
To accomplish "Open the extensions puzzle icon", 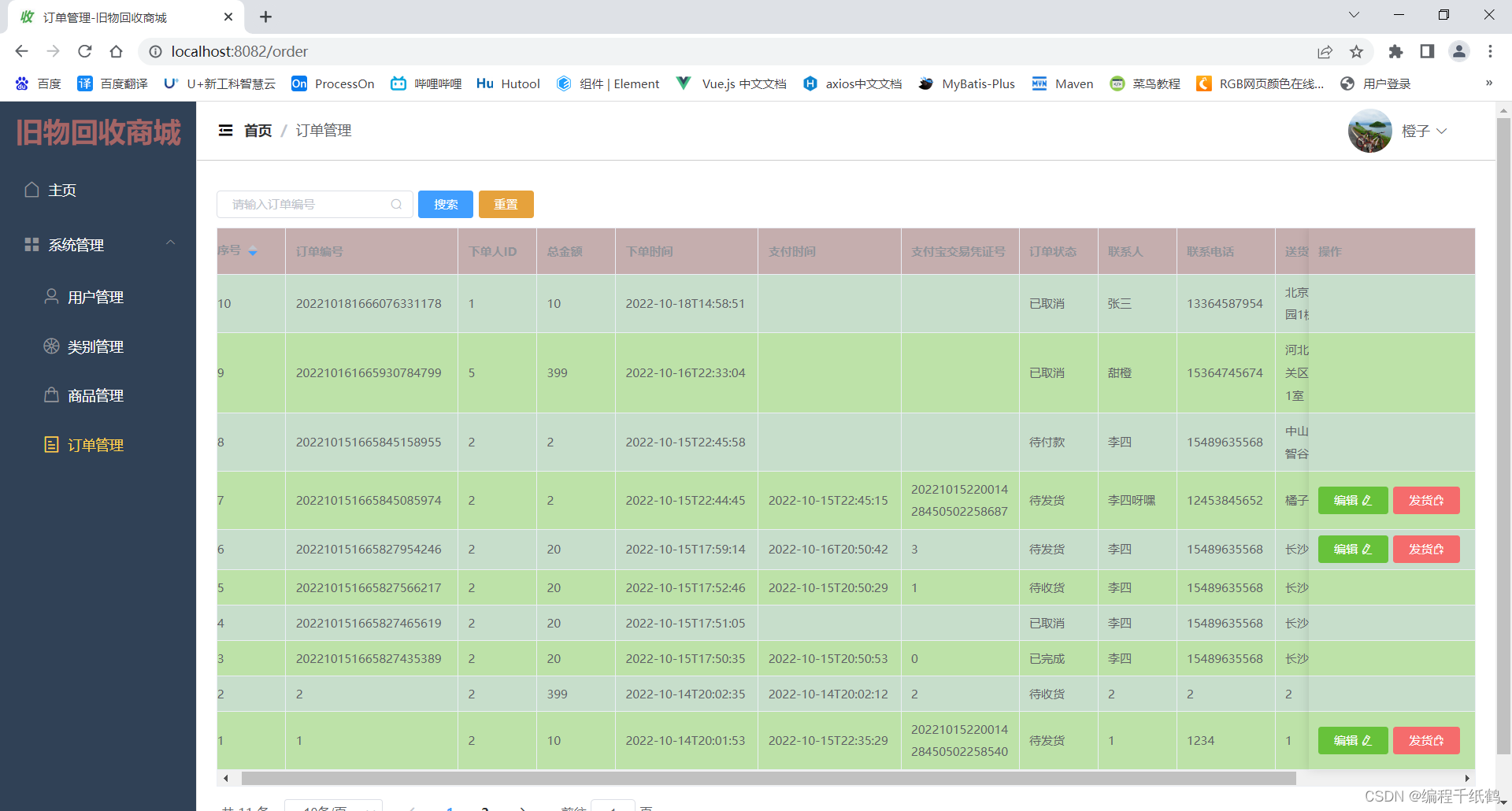I will pyautogui.click(x=1395, y=51).
